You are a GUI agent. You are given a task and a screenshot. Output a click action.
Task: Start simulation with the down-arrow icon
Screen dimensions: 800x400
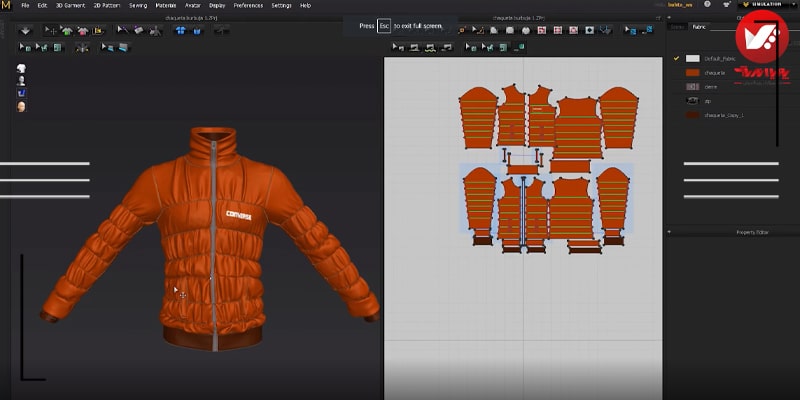(25, 31)
